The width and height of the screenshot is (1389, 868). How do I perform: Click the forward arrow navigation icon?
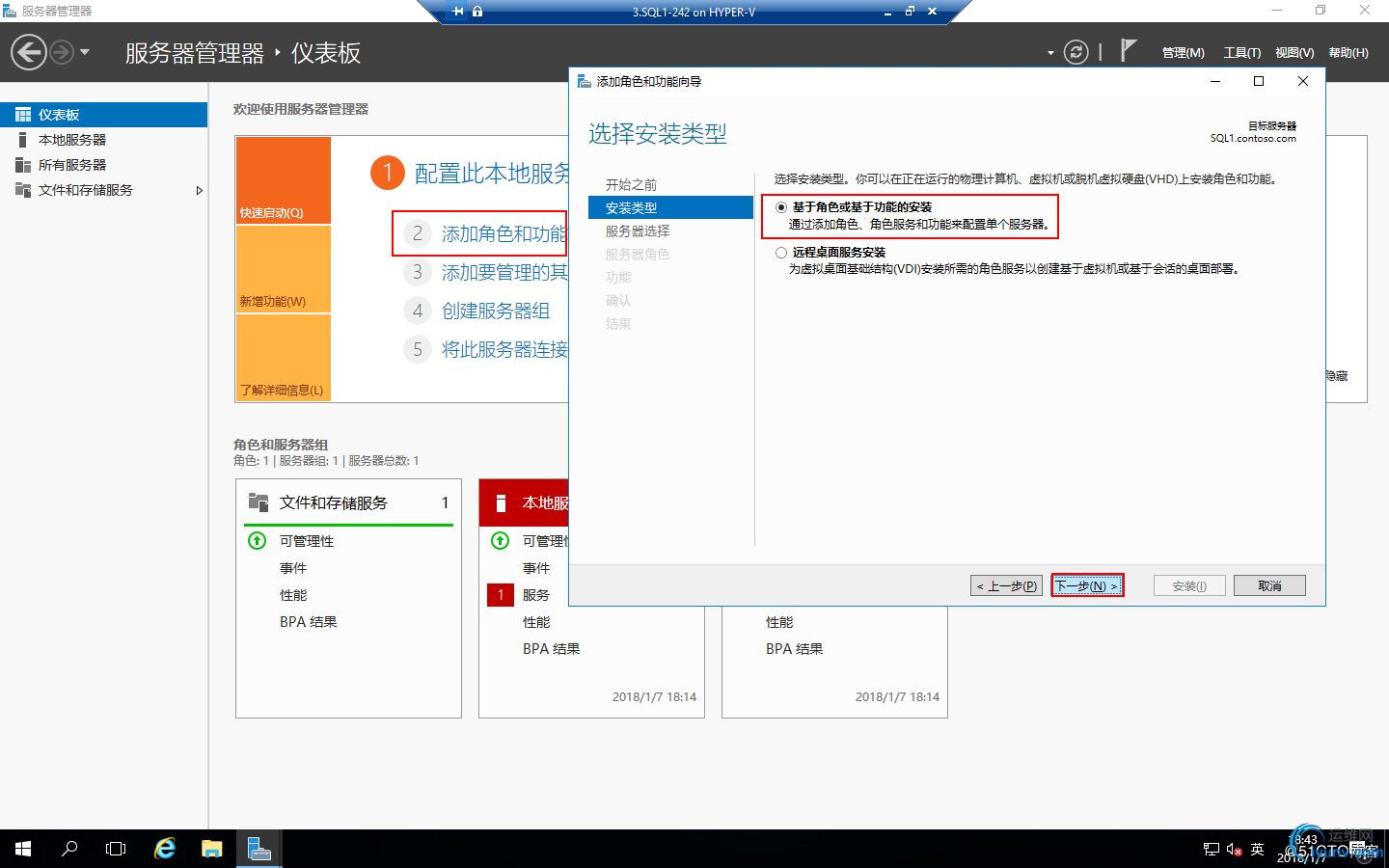62,52
